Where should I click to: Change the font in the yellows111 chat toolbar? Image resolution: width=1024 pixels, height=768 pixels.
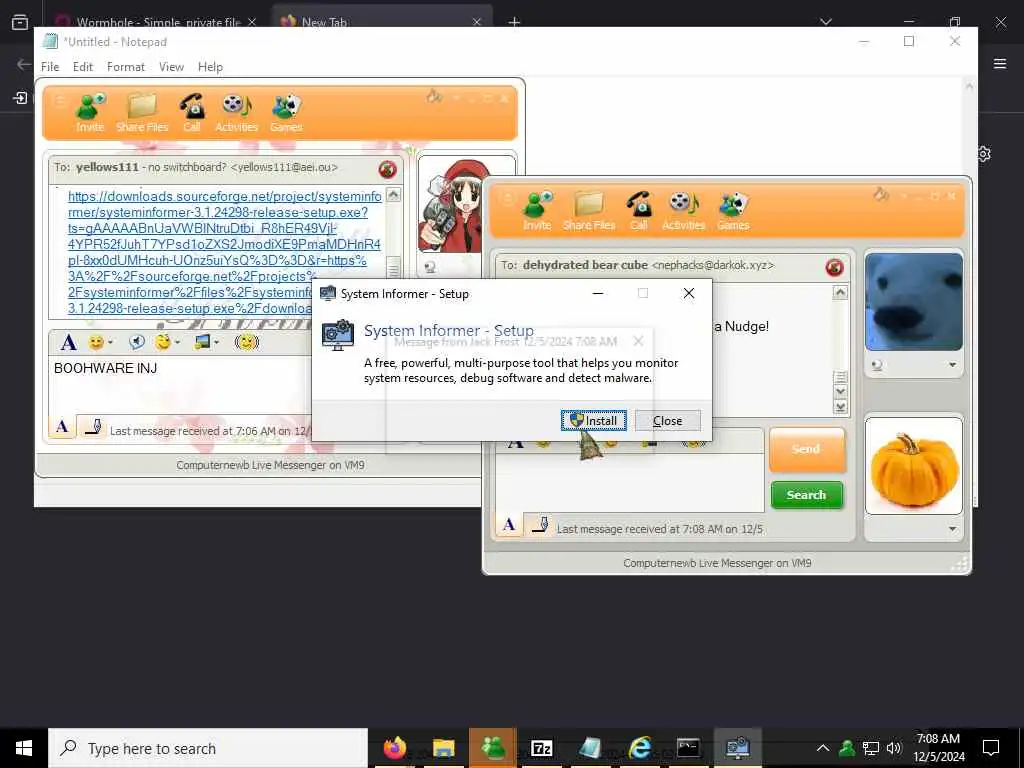tap(69, 342)
